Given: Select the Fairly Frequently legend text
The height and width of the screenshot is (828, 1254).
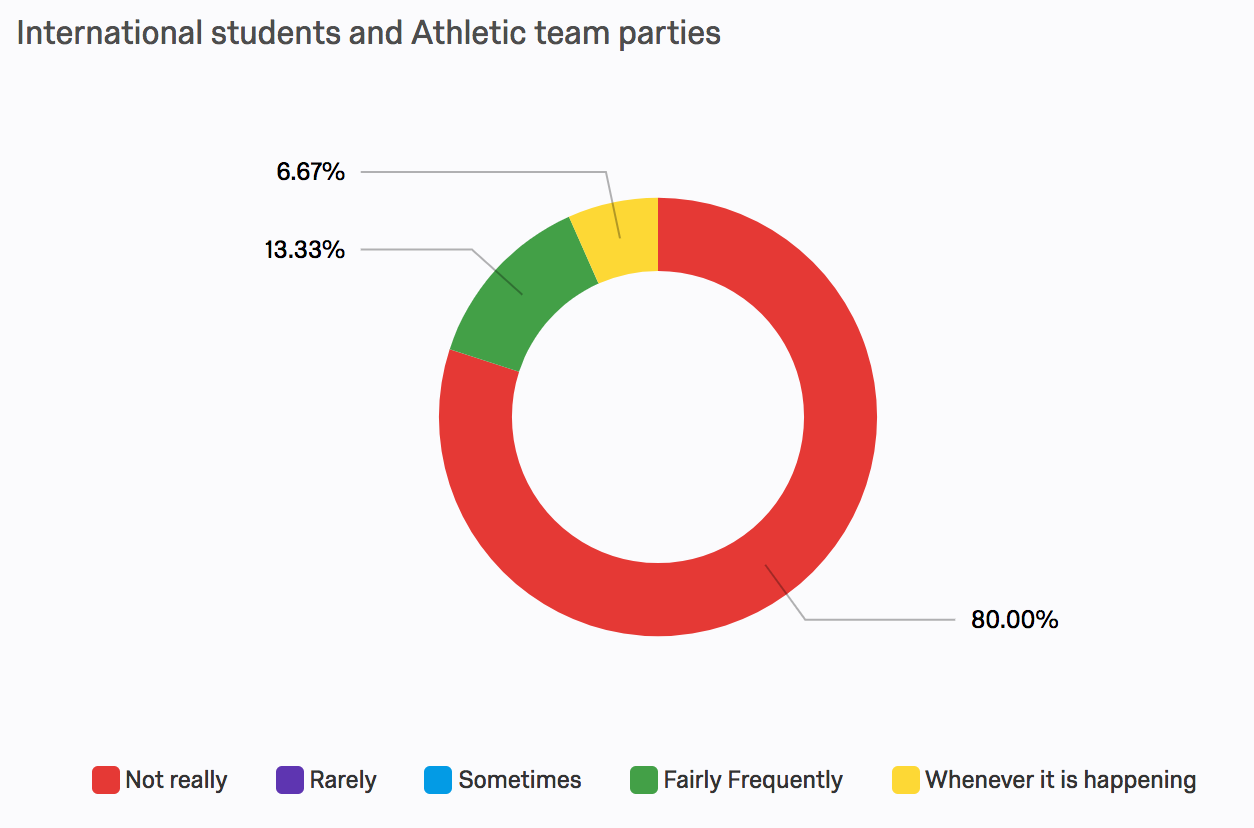Looking at the screenshot, I should point(753,780).
